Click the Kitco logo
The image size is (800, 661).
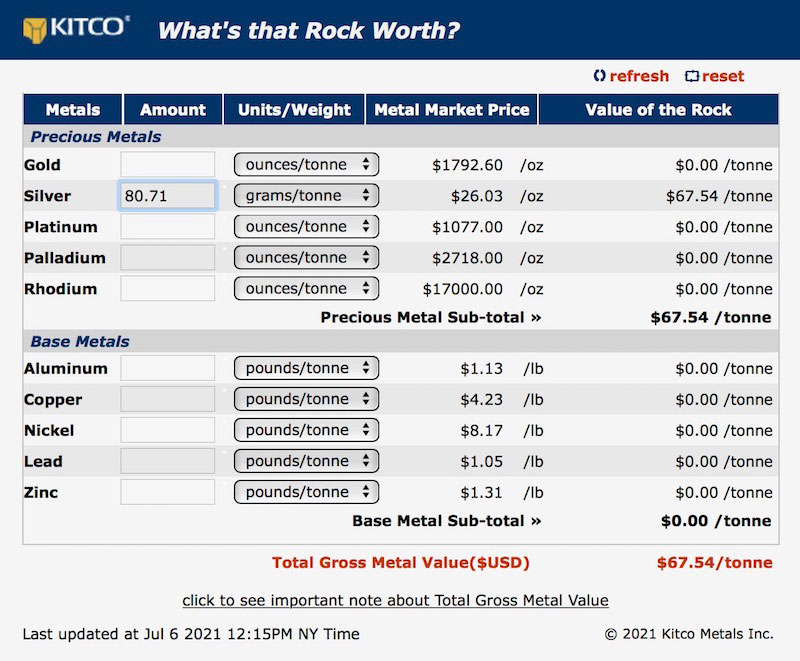[x=76, y=29]
